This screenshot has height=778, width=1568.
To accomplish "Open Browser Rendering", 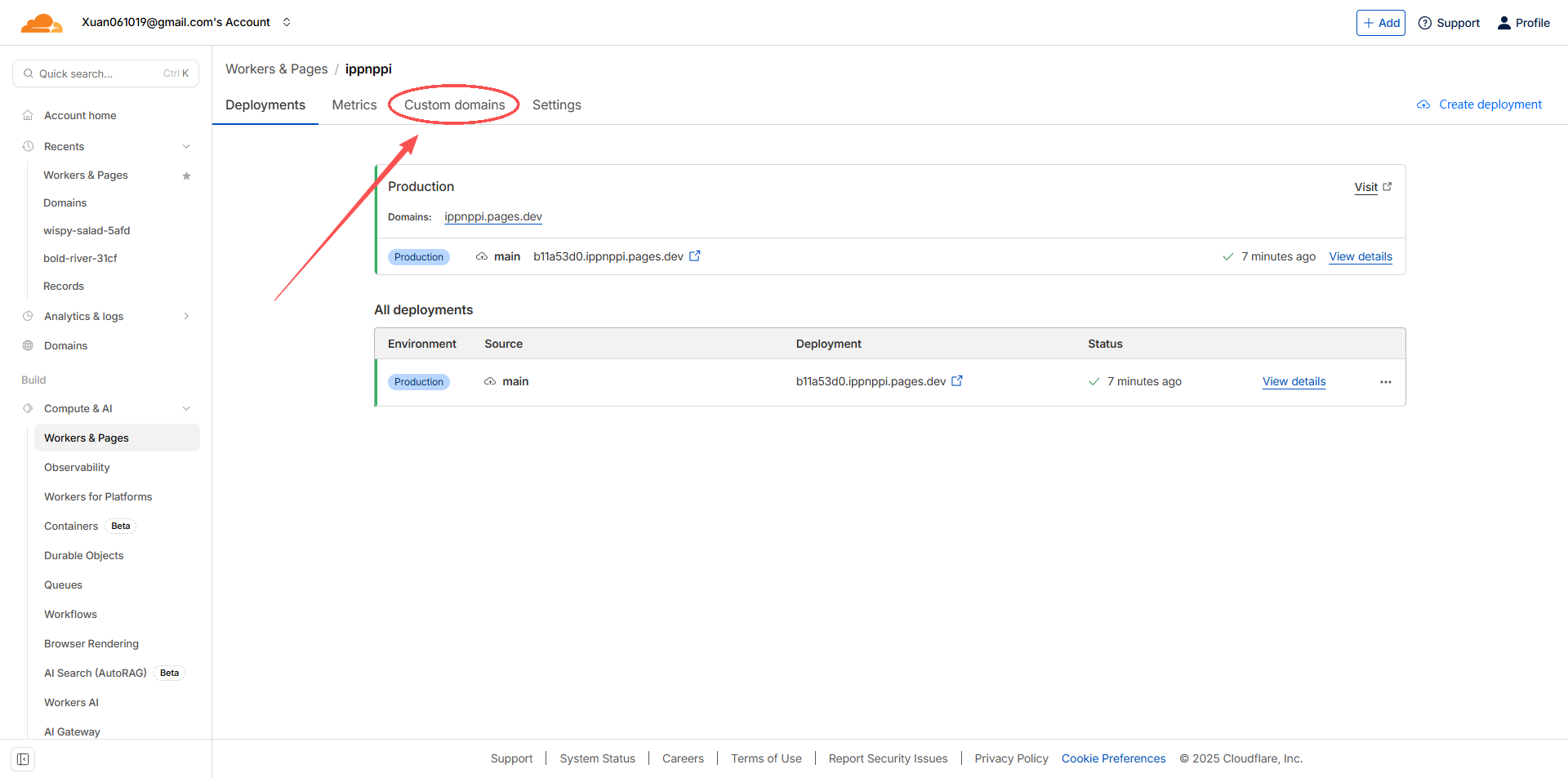I will click(91, 643).
